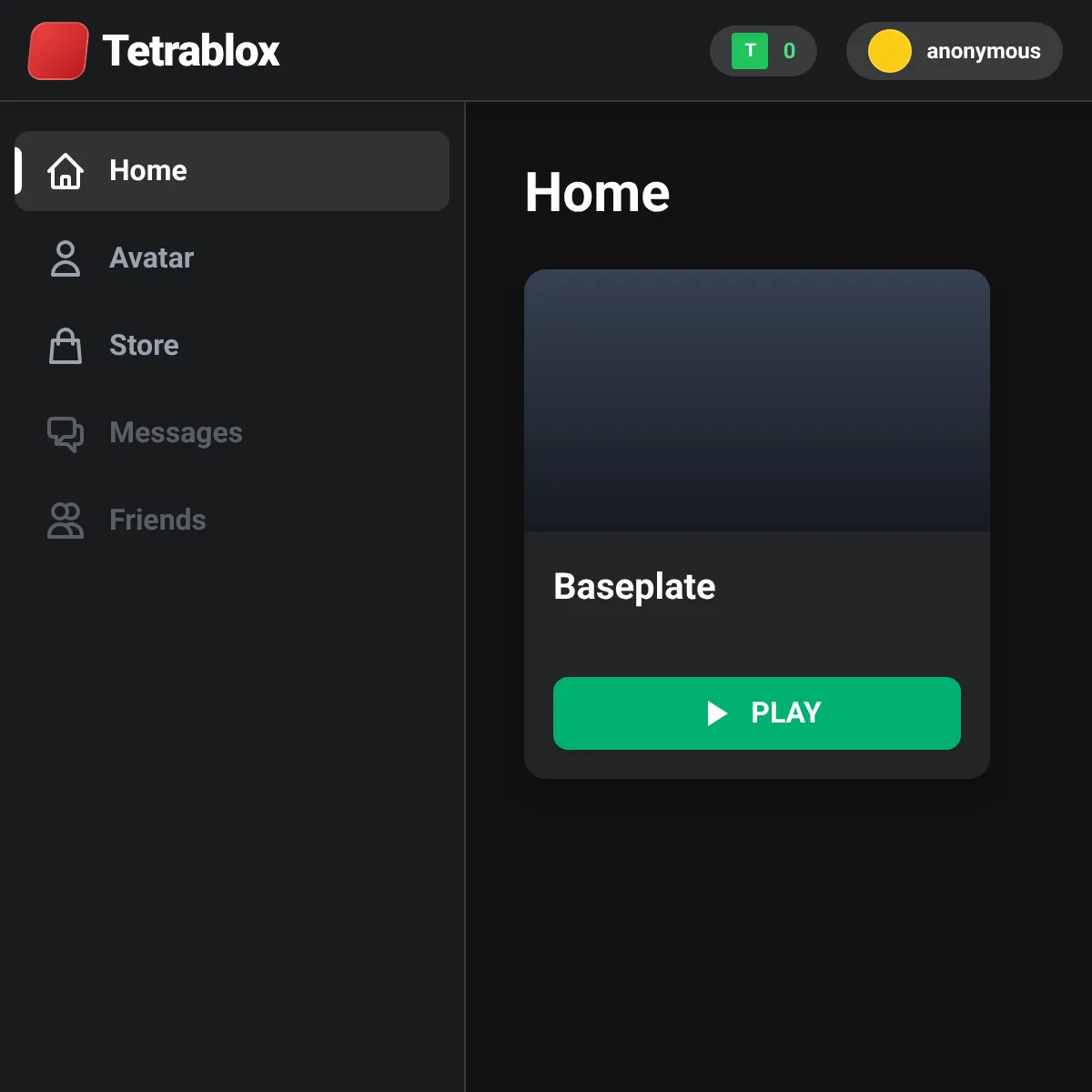The width and height of the screenshot is (1092, 1092).
Task: Select Friends in the sidebar
Action: (232, 521)
